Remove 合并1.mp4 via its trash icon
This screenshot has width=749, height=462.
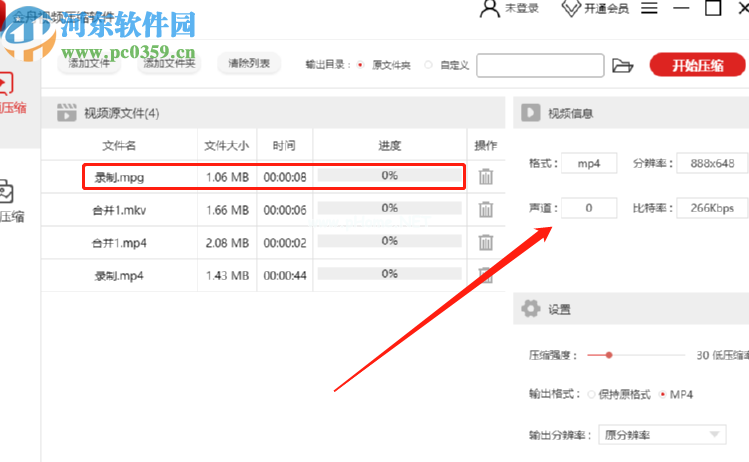coord(486,242)
